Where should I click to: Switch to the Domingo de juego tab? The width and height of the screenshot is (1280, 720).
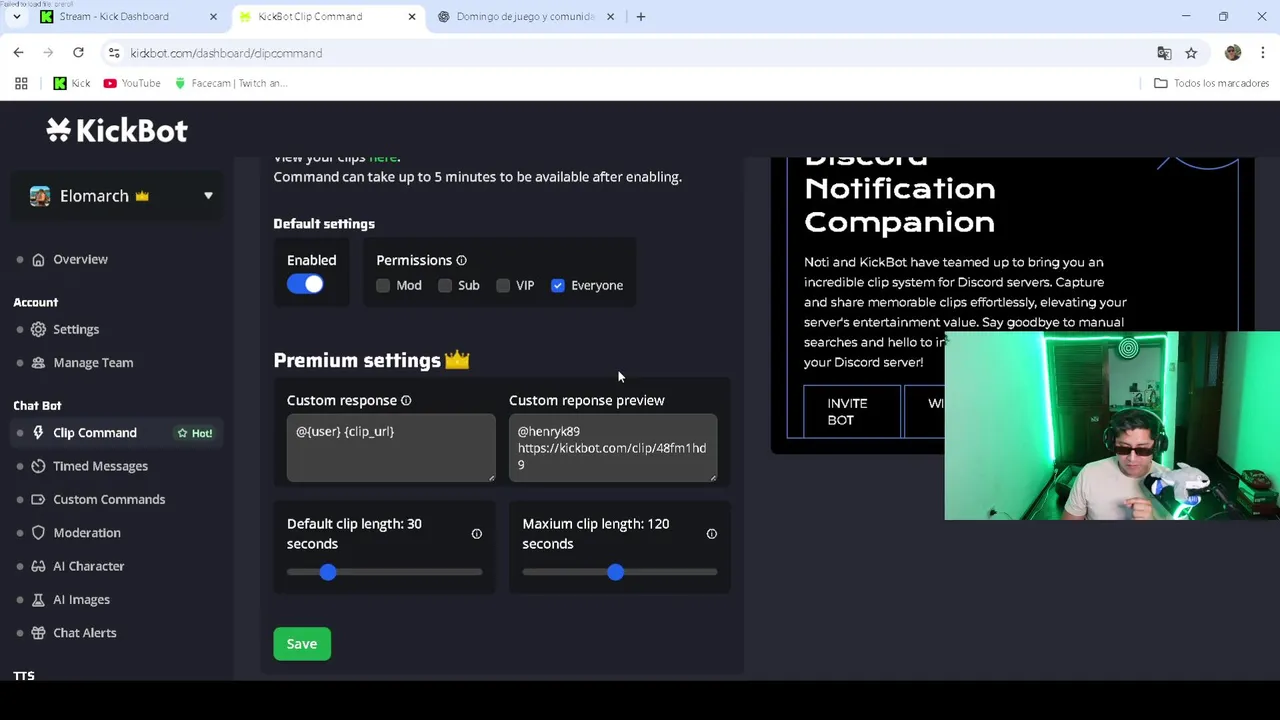(x=525, y=17)
